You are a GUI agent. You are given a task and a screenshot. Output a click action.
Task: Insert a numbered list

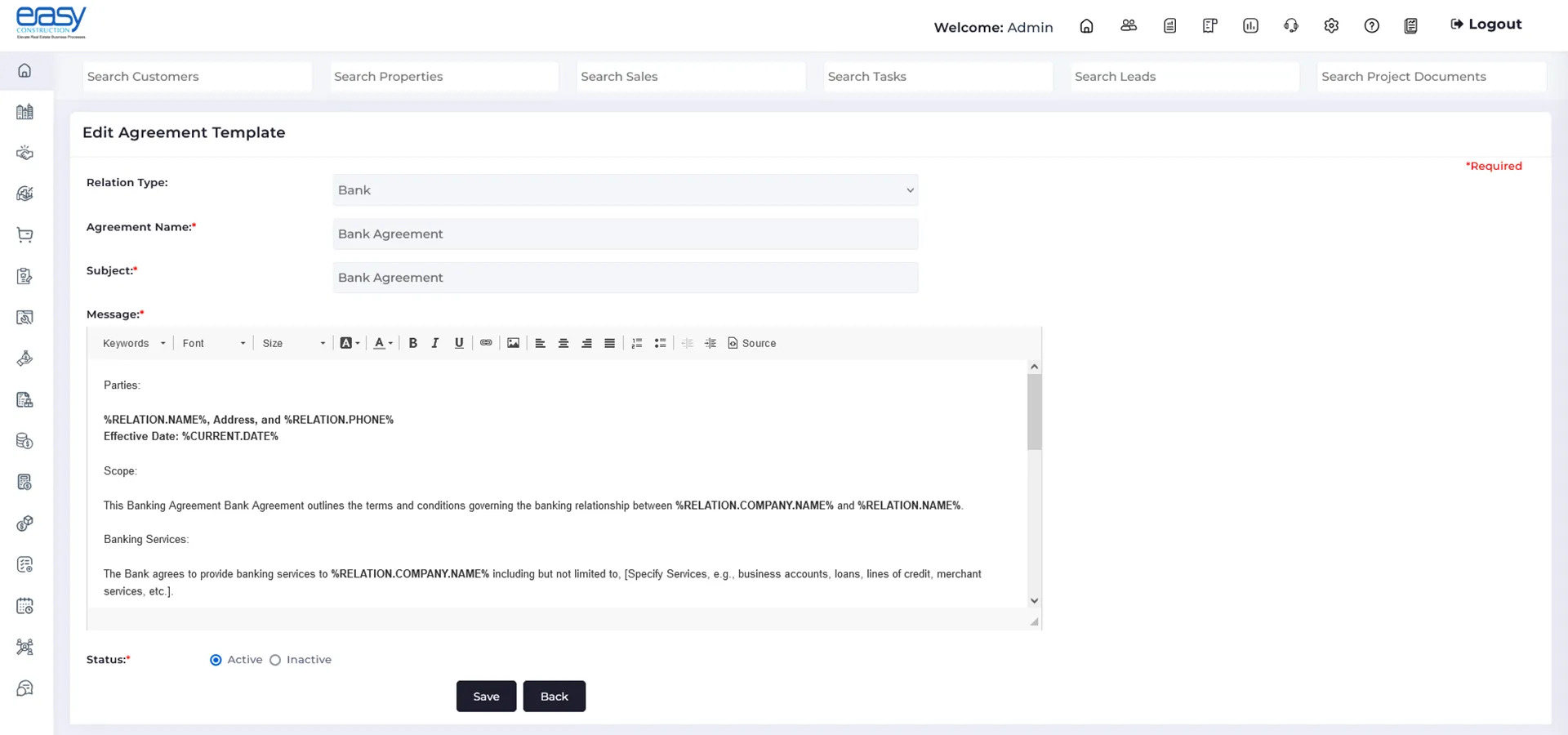[x=637, y=343]
